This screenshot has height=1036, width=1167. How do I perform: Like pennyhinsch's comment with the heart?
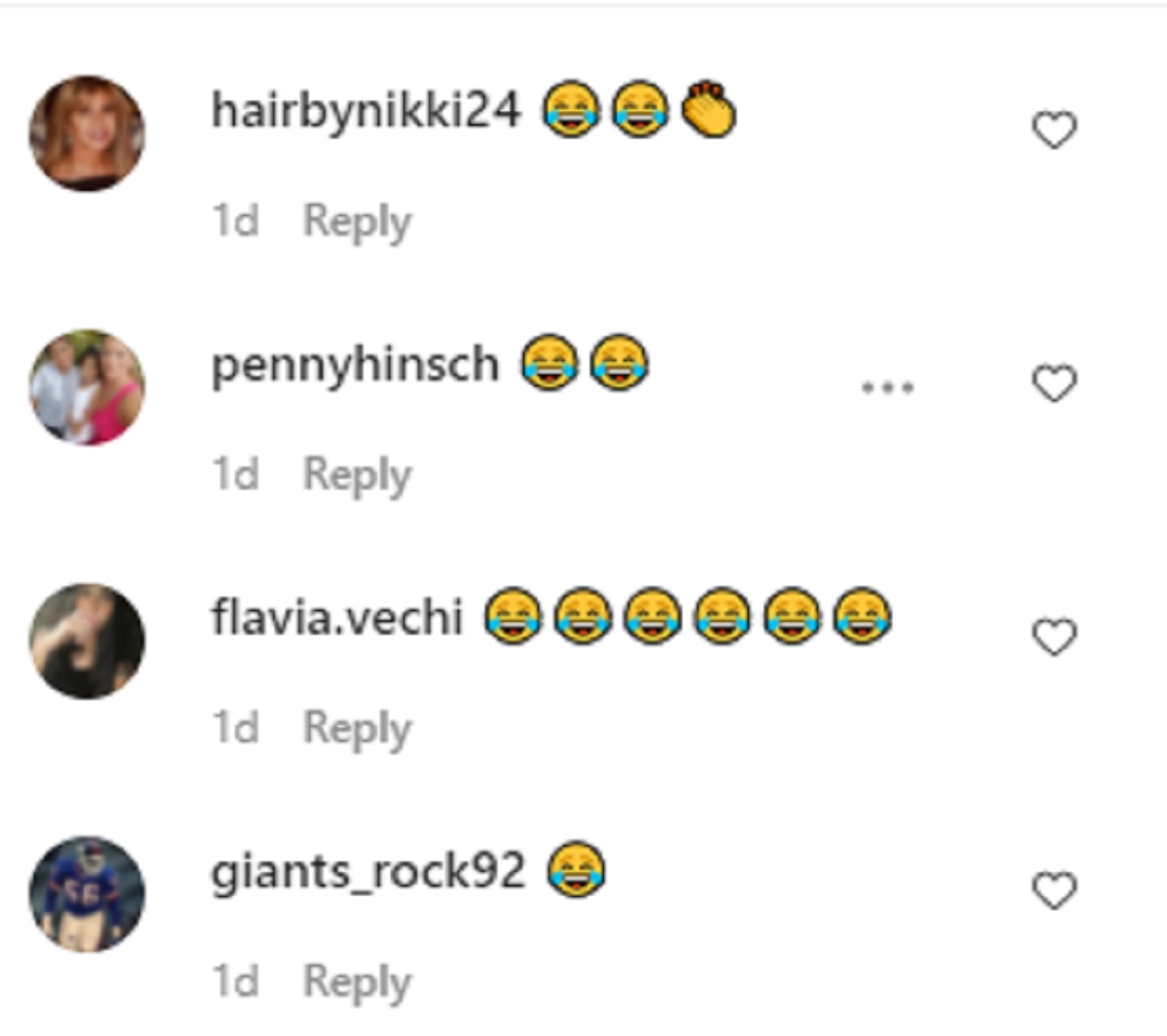click(x=1054, y=384)
